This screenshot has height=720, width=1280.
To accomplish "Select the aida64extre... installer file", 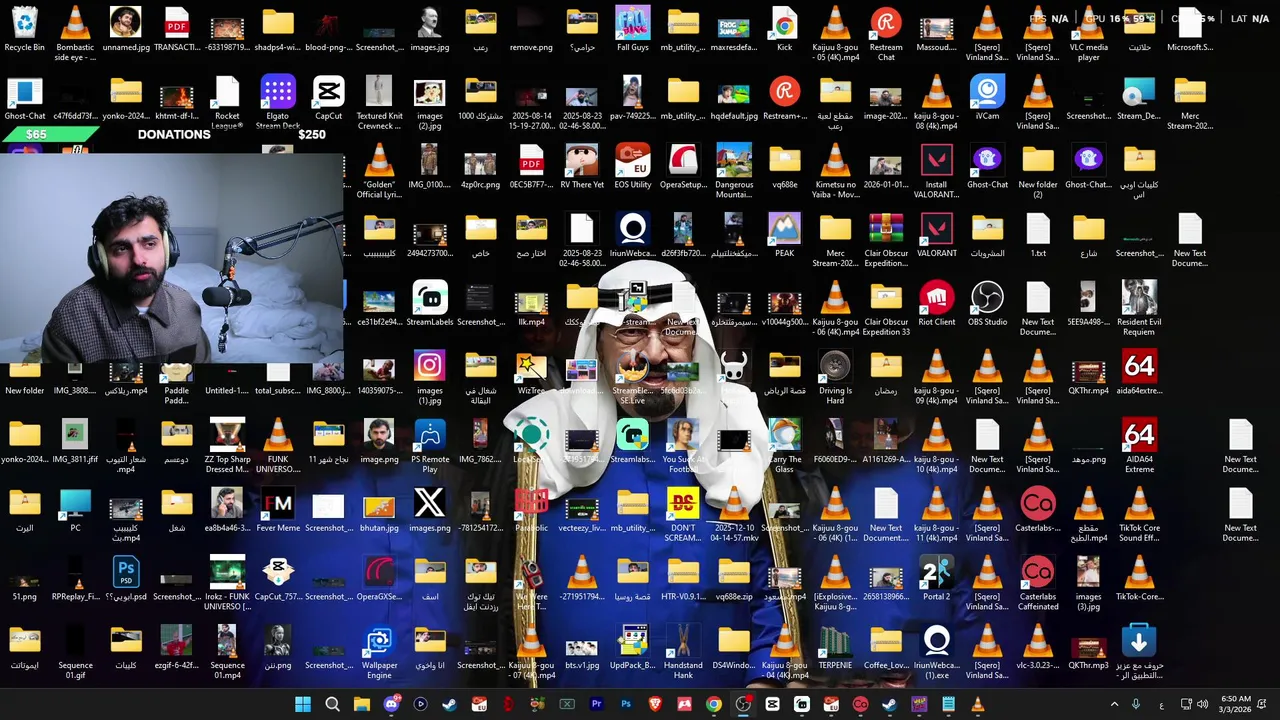I will pos(1138,373).
